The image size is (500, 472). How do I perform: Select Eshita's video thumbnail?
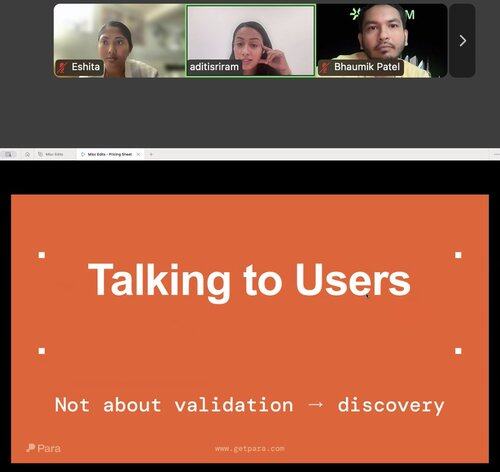click(x=119, y=41)
